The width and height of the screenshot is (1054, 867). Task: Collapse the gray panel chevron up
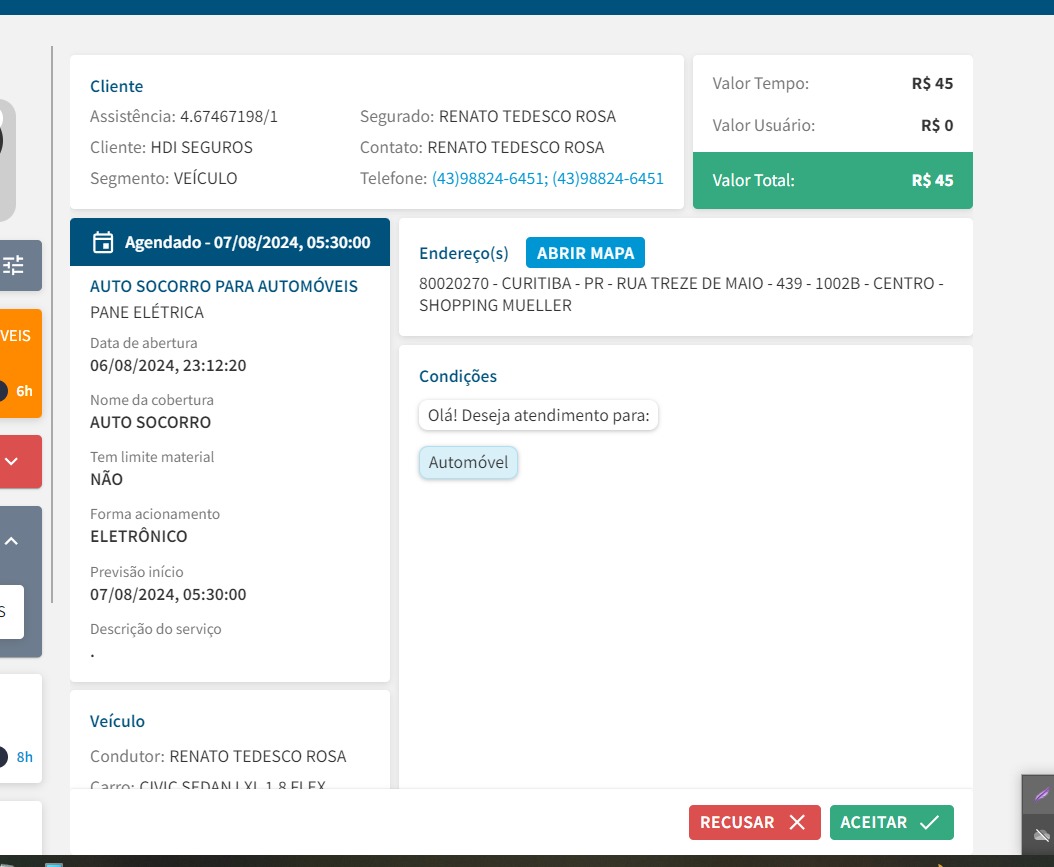(x=11, y=541)
